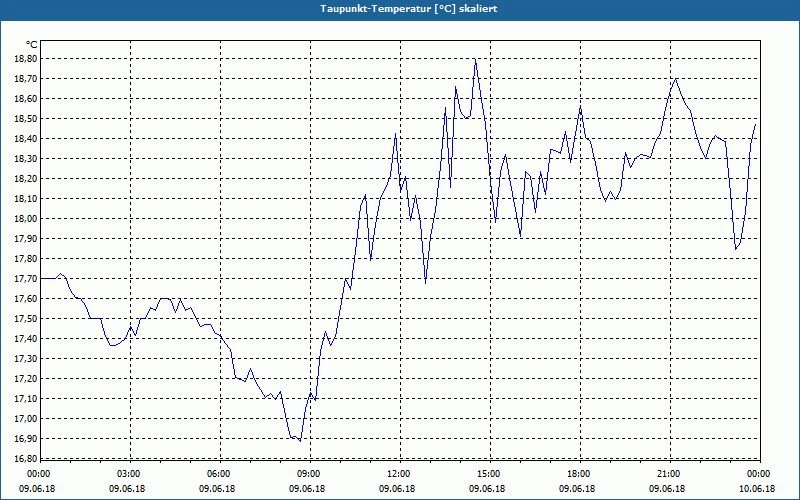Select the y-axis value "17,00"
Viewport: 800px width, 500px height.
(x=26, y=419)
